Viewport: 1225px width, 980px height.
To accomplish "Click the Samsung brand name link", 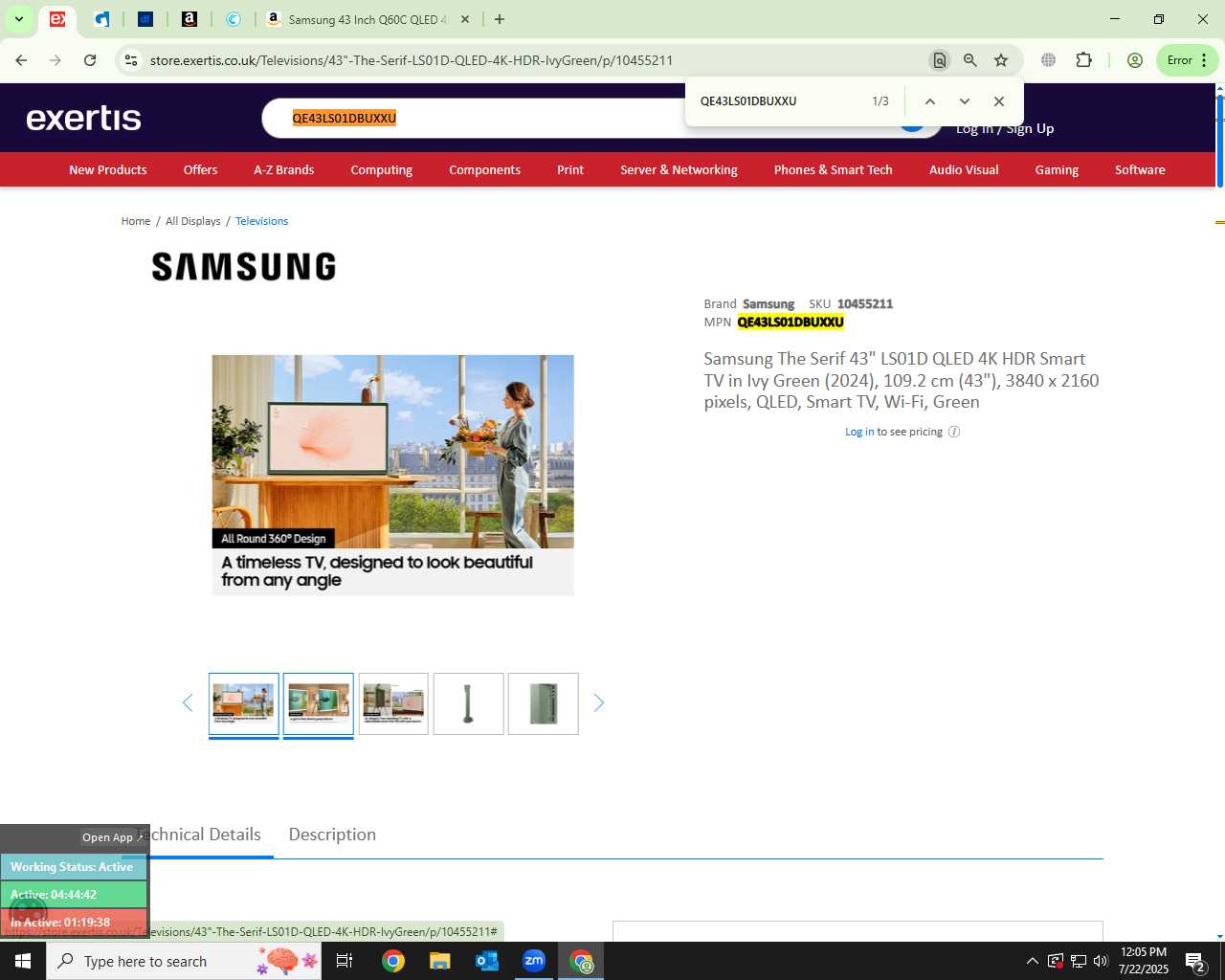I will point(768,304).
